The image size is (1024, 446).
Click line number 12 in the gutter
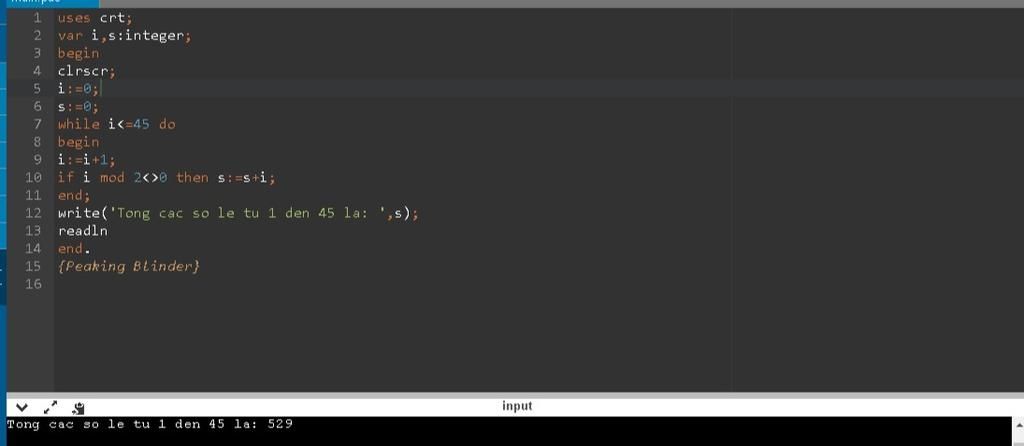pos(33,213)
